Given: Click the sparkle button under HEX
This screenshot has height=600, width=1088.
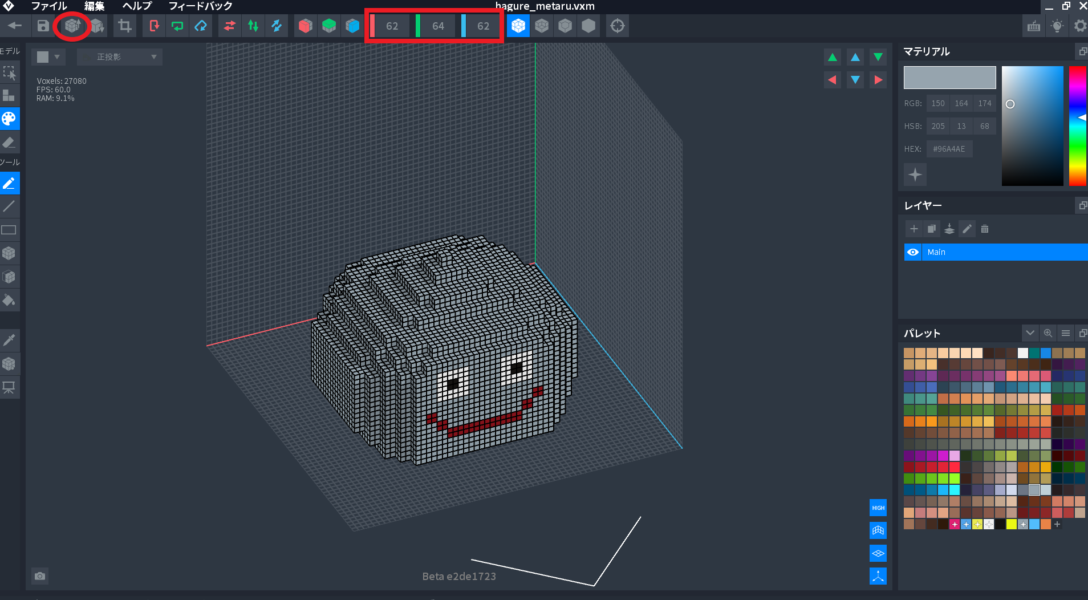Looking at the screenshot, I should pyautogui.click(x=915, y=175).
